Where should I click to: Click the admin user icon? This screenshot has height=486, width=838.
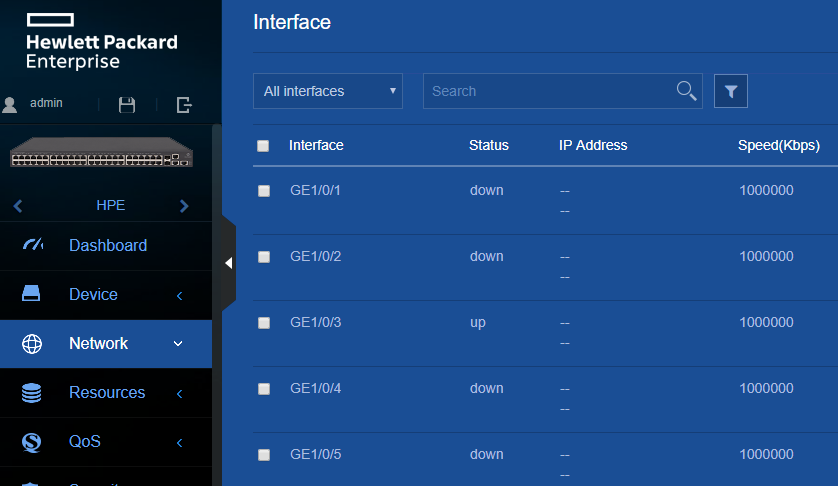click(x=10, y=104)
